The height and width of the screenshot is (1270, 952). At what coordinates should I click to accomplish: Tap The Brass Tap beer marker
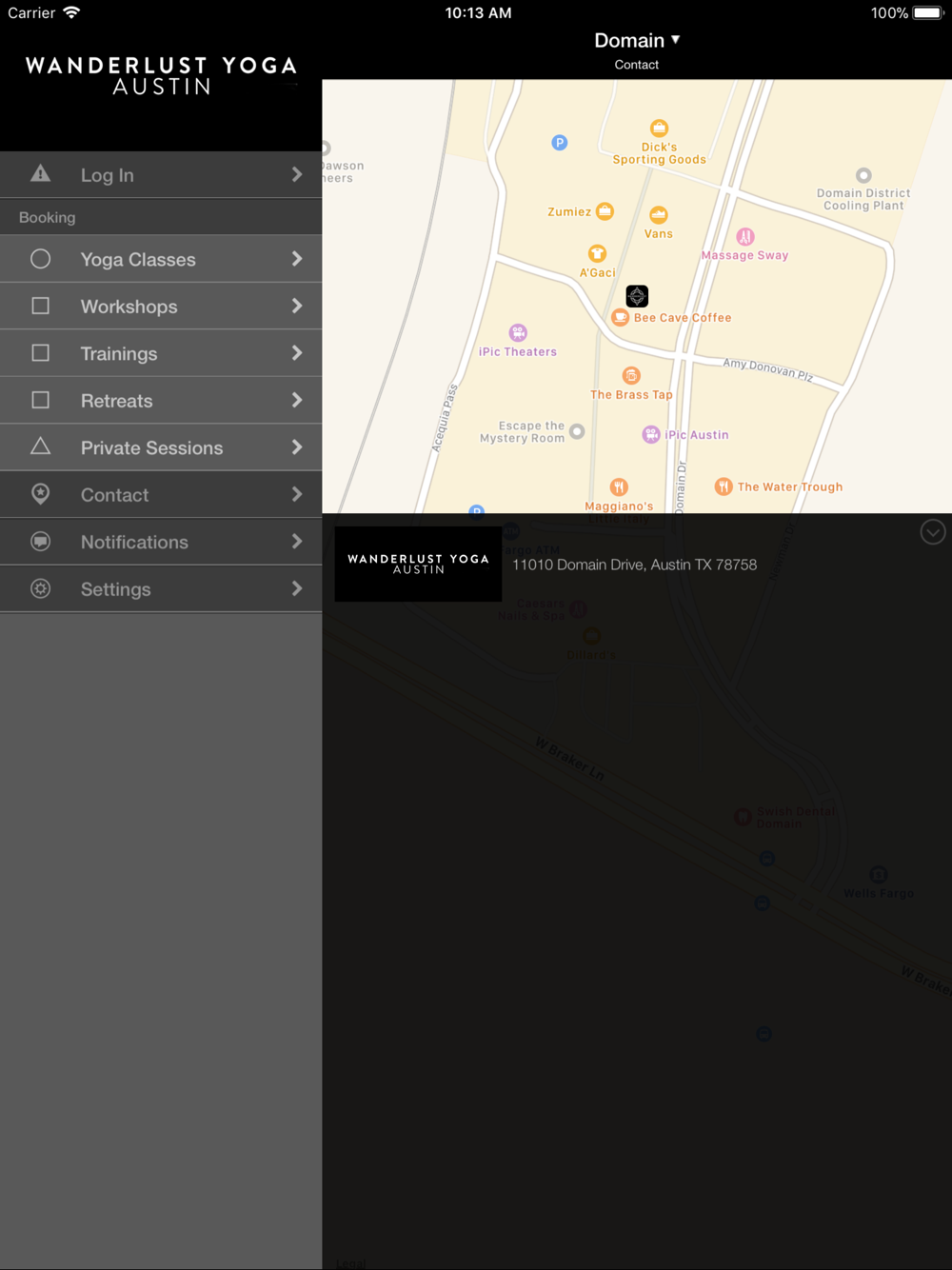click(x=630, y=376)
